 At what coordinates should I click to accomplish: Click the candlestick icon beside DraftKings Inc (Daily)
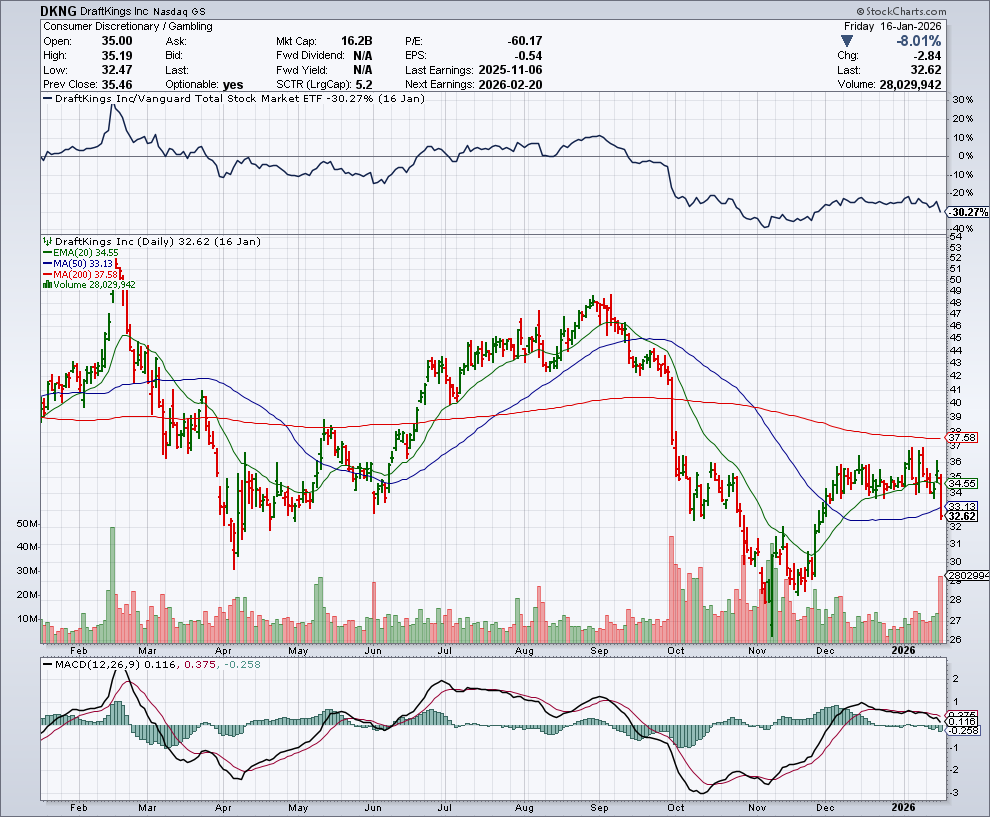[x=47, y=241]
